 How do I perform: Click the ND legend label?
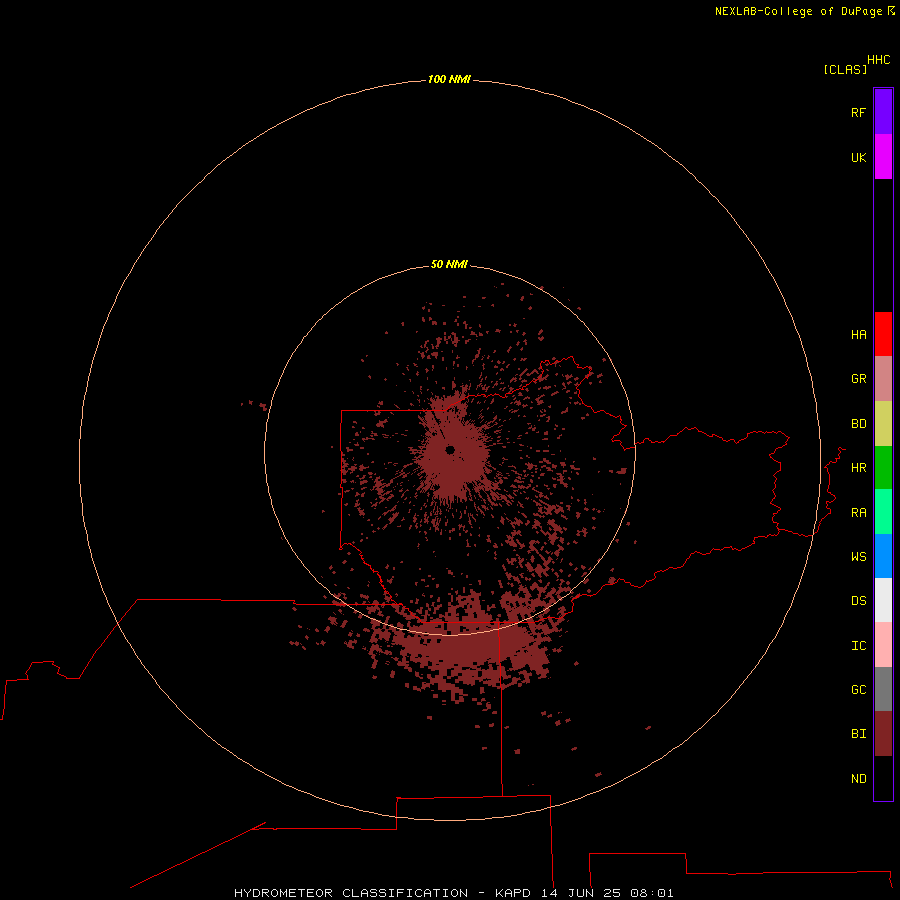tap(859, 778)
